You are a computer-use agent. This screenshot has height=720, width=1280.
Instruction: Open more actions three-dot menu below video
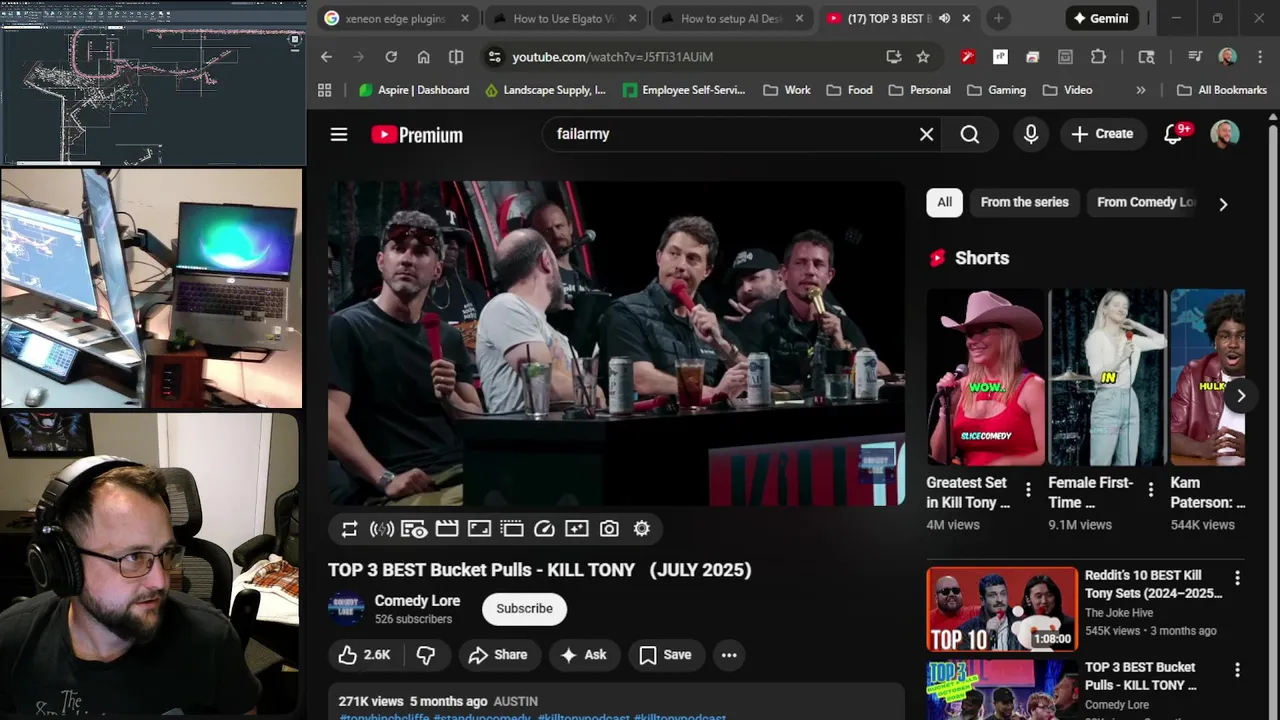729,655
